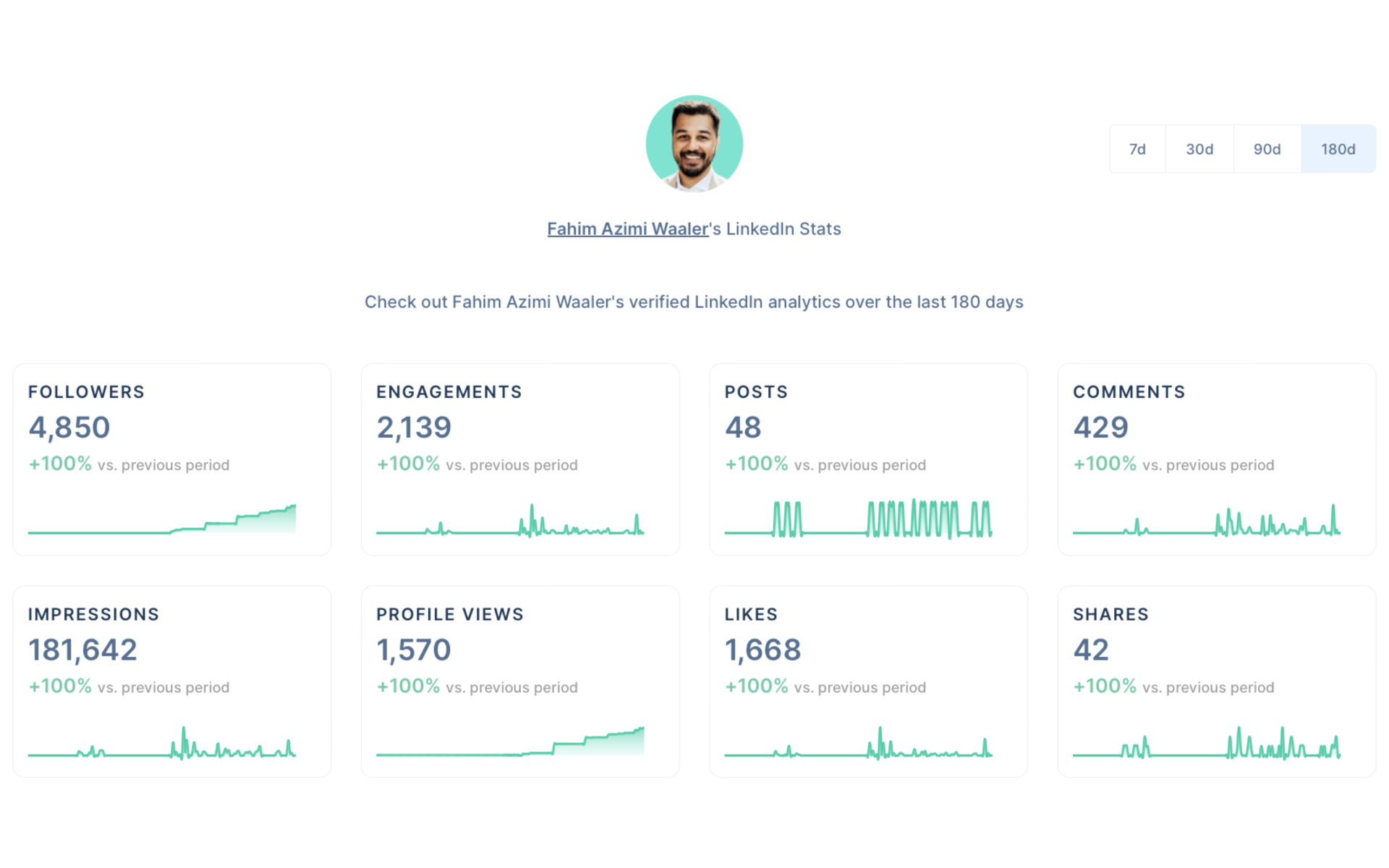This screenshot has height=868, width=1389.
Task: Click the impressions value 181,642
Action: 82,650
